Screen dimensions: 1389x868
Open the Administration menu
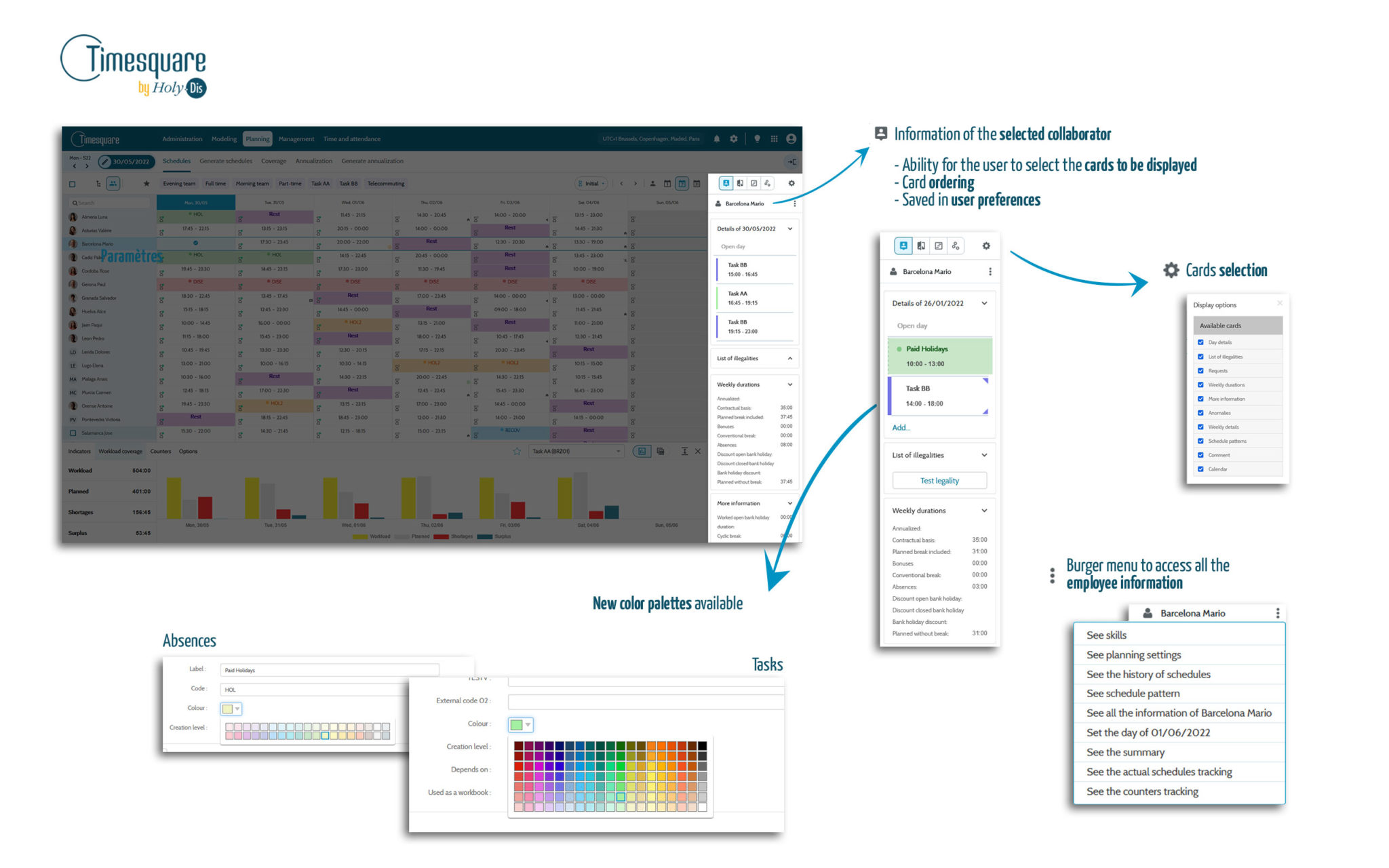[182, 139]
